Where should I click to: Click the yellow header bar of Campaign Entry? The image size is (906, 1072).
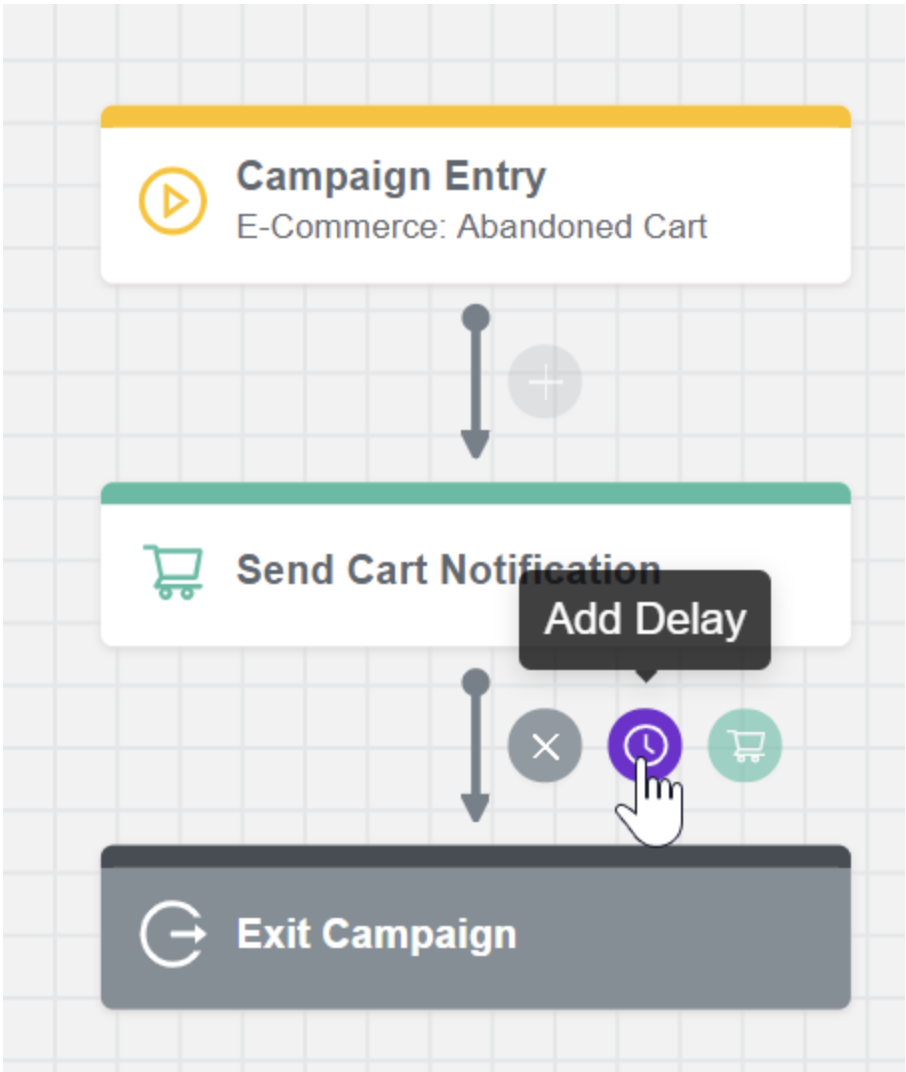pos(475,116)
